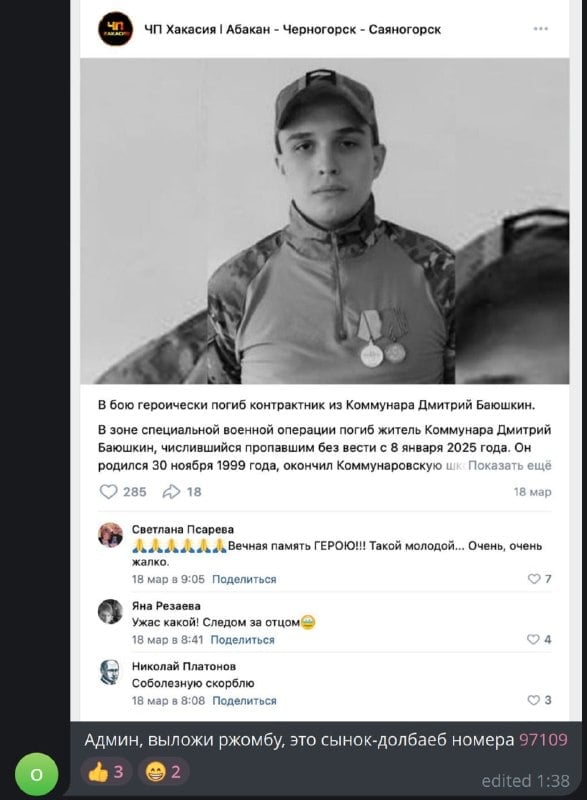
Task: Open Светлана Псарева's avatar
Action: pyautogui.click(x=110, y=535)
